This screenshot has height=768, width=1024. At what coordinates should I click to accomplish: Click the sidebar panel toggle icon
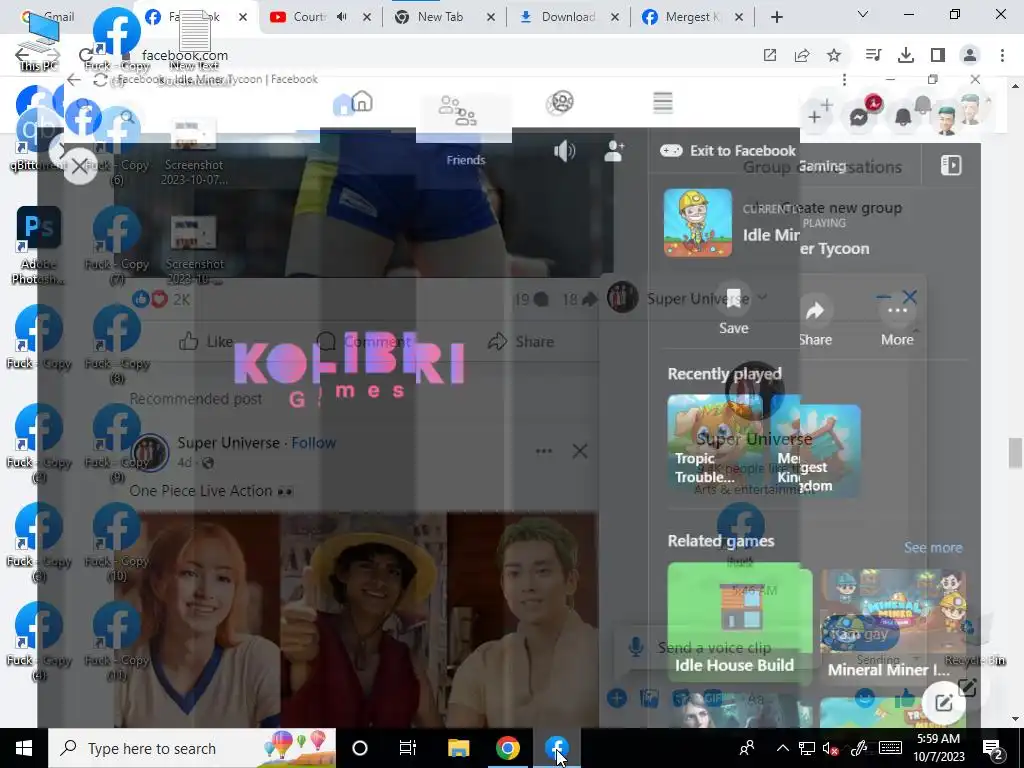coord(951,165)
